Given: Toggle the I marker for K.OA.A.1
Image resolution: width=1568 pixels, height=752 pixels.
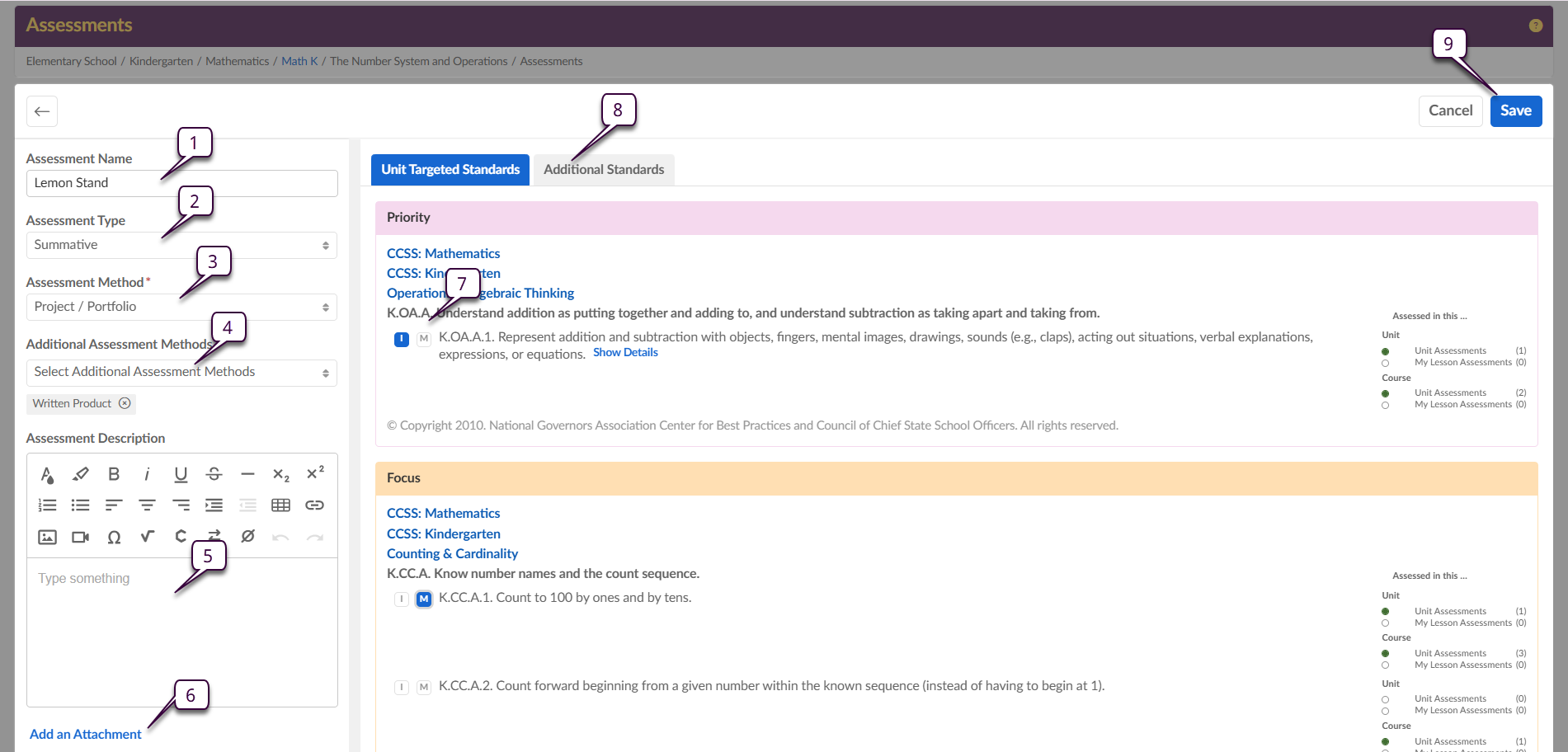Looking at the screenshot, I should (402, 339).
